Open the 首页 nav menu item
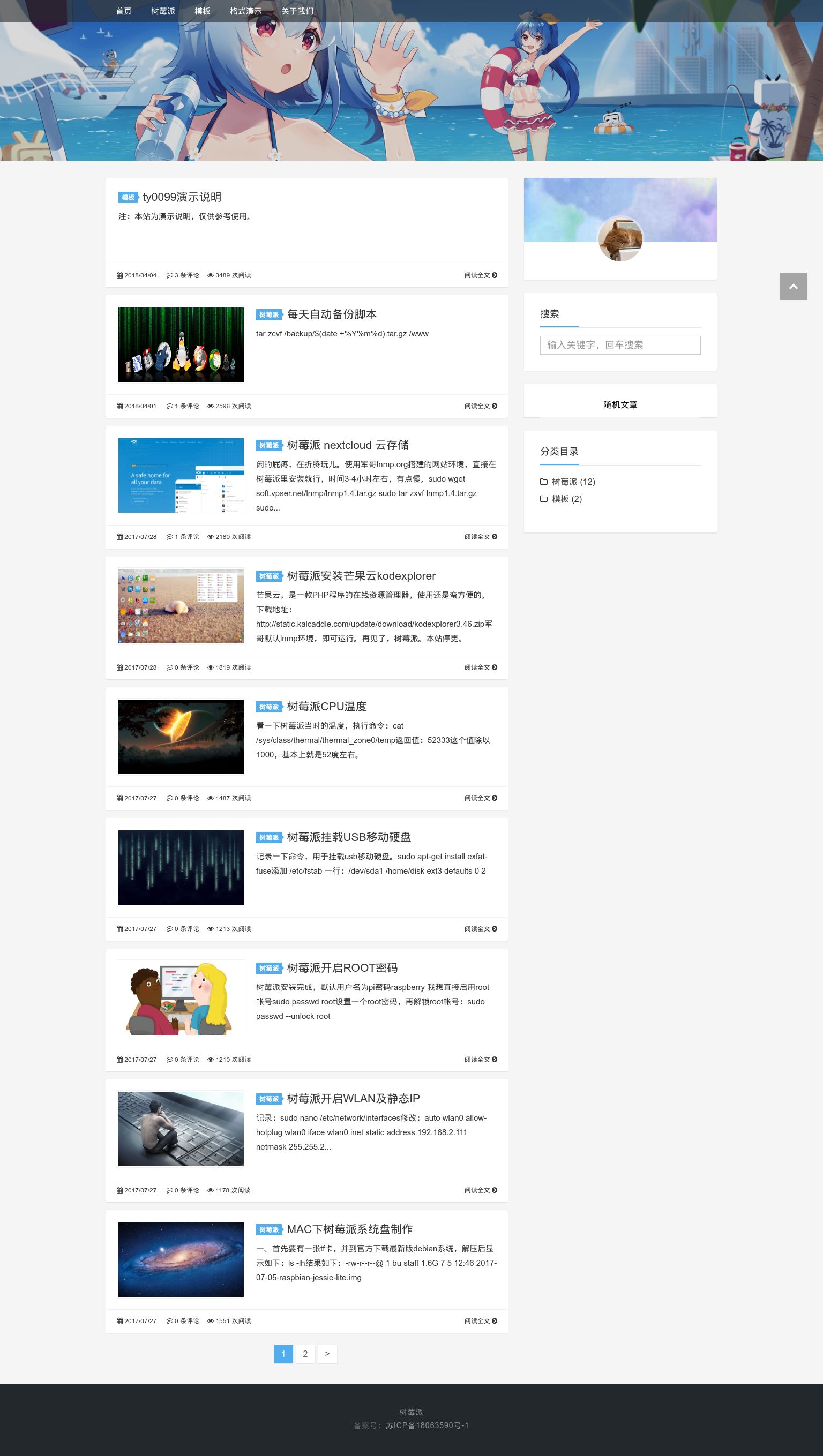 click(123, 11)
